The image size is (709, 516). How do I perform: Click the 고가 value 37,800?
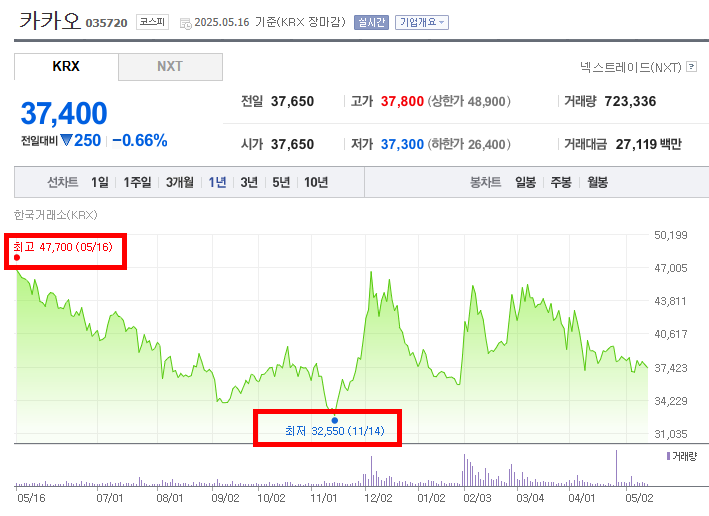402,101
